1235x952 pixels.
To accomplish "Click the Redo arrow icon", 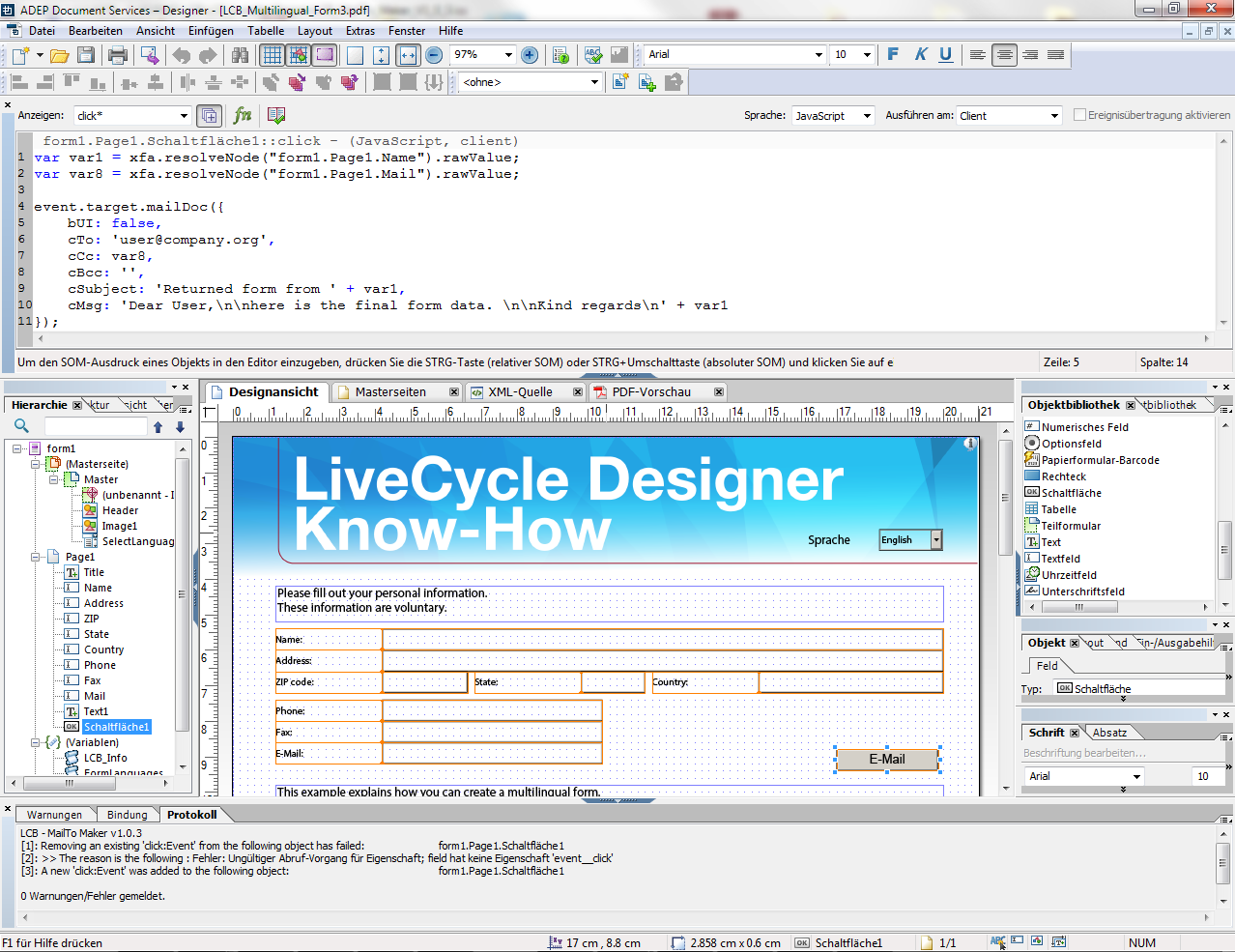I will [208, 55].
